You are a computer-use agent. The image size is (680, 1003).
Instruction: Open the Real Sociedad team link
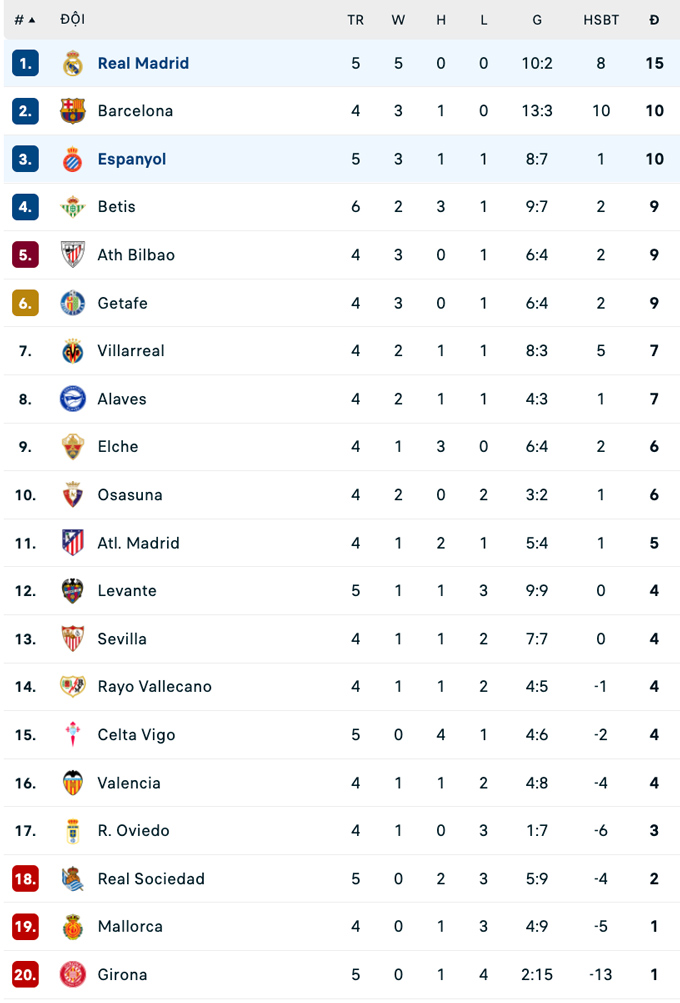(151, 879)
